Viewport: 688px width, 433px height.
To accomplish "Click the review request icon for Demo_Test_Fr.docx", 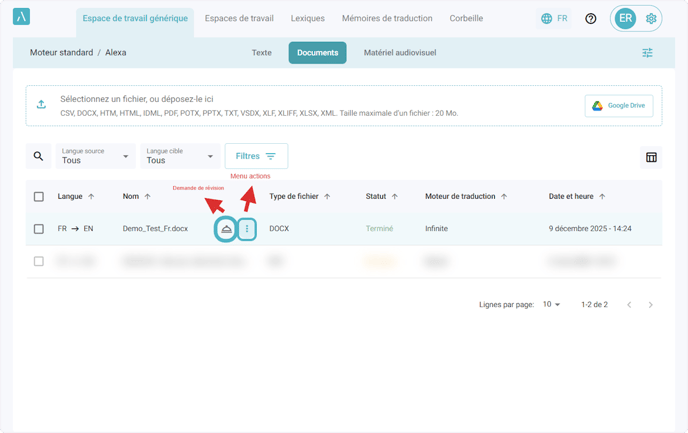I will pyautogui.click(x=226, y=229).
